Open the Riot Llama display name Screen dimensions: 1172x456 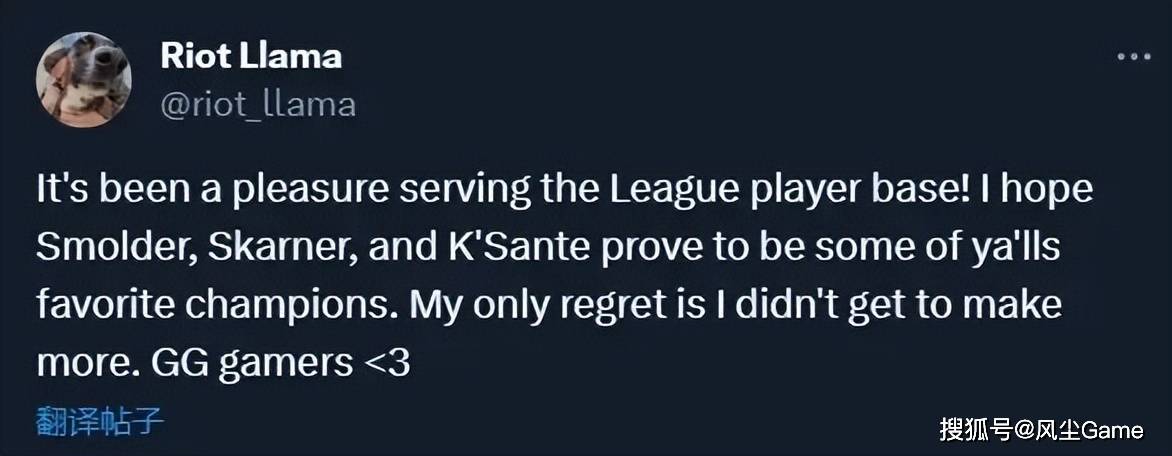tap(250, 56)
